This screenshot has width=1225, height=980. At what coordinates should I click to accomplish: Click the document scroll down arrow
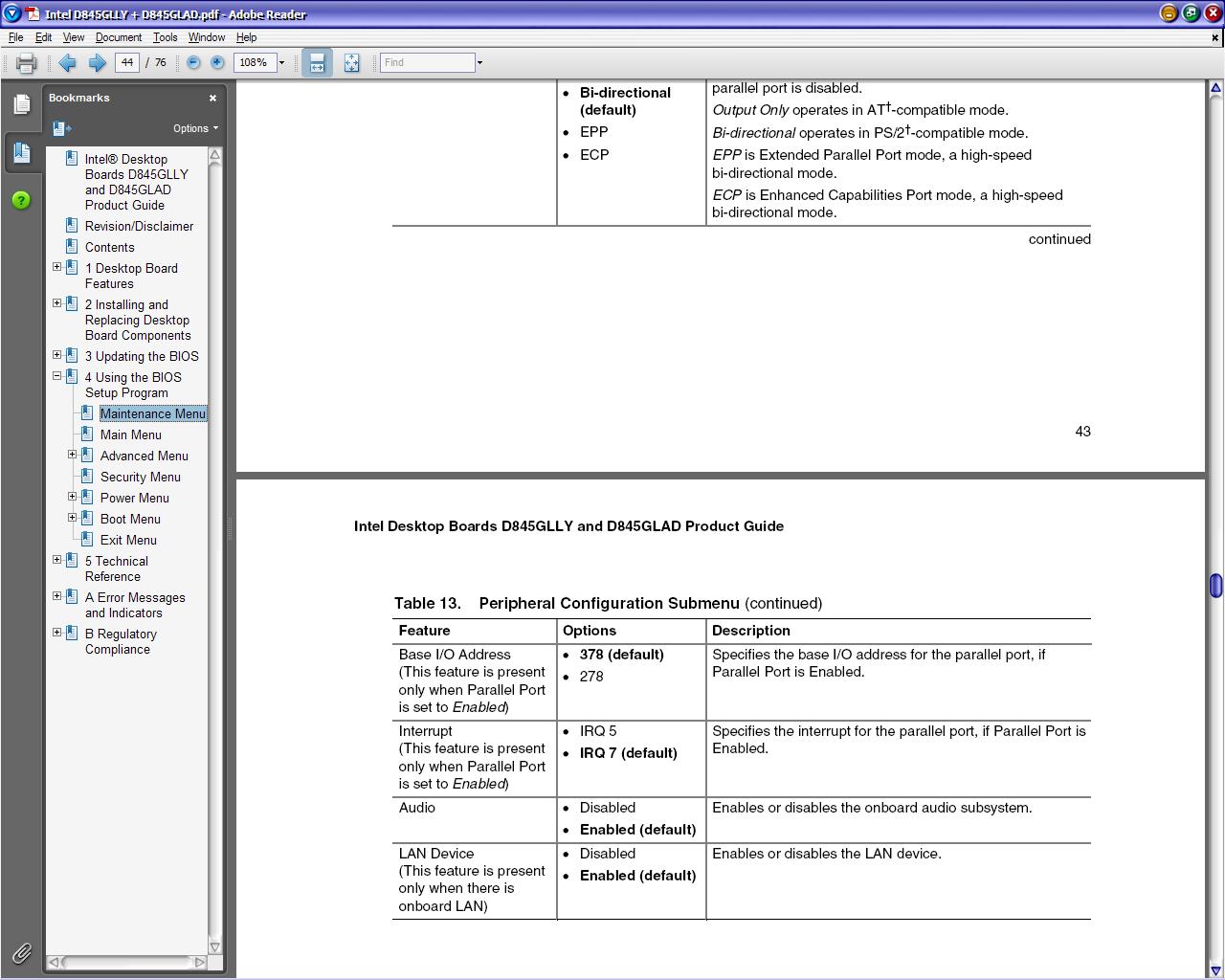(x=1215, y=970)
